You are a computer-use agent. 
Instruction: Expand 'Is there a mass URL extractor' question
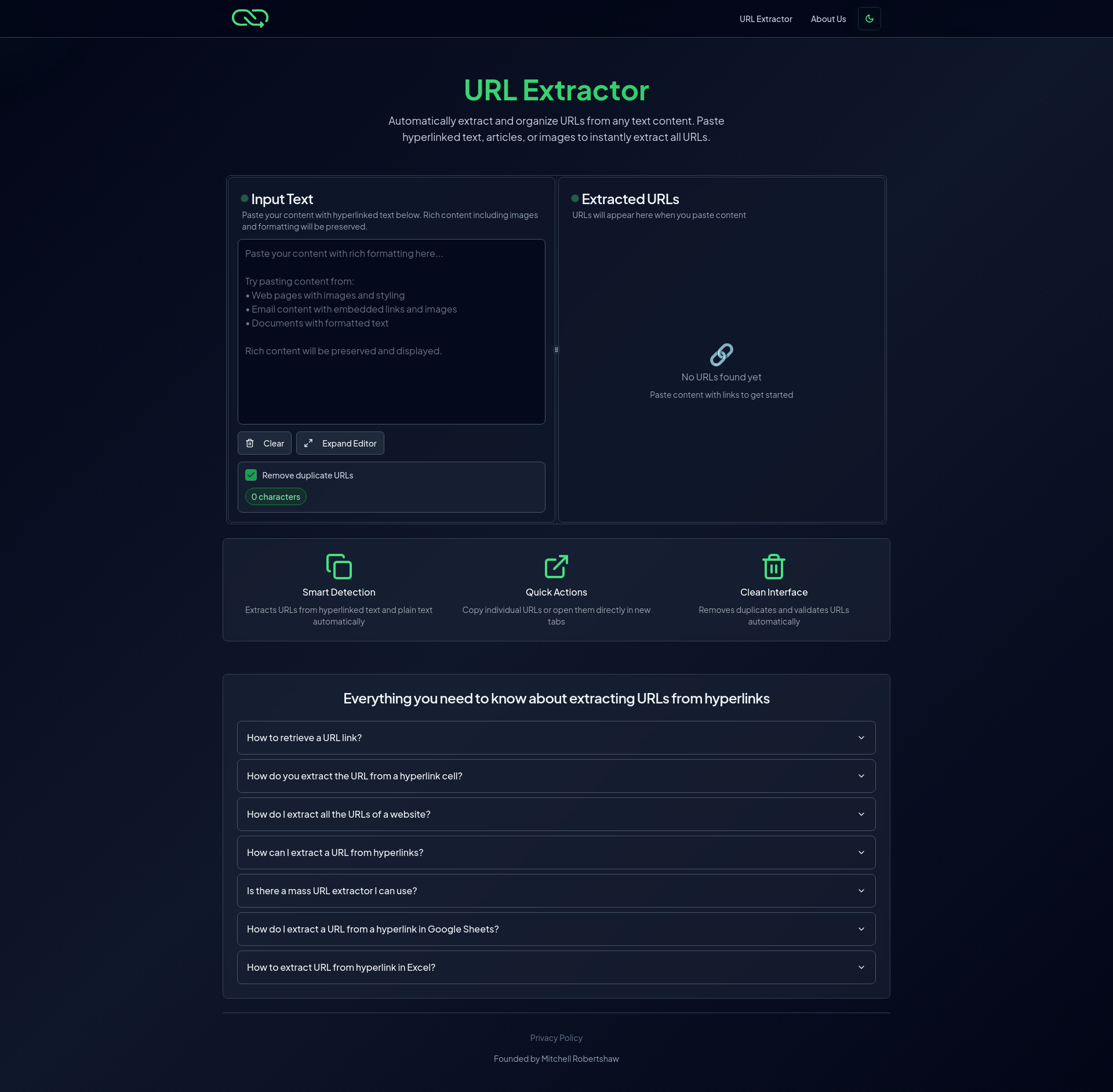click(x=556, y=891)
